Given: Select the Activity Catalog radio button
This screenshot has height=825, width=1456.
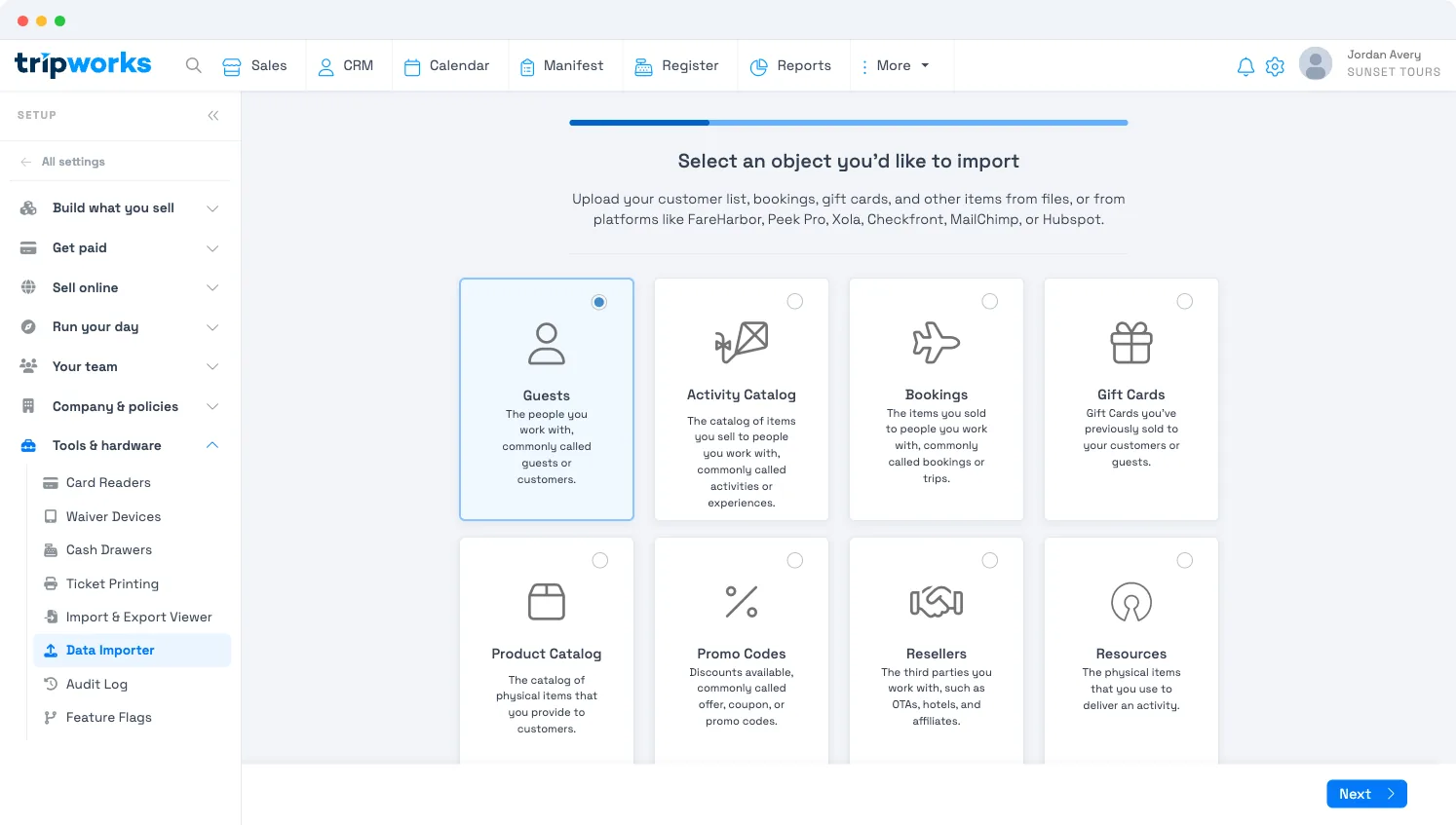Looking at the screenshot, I should coord(795,302).
